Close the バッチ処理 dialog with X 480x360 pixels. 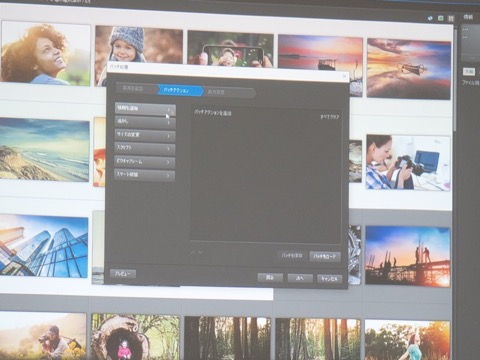coord(345,76)
